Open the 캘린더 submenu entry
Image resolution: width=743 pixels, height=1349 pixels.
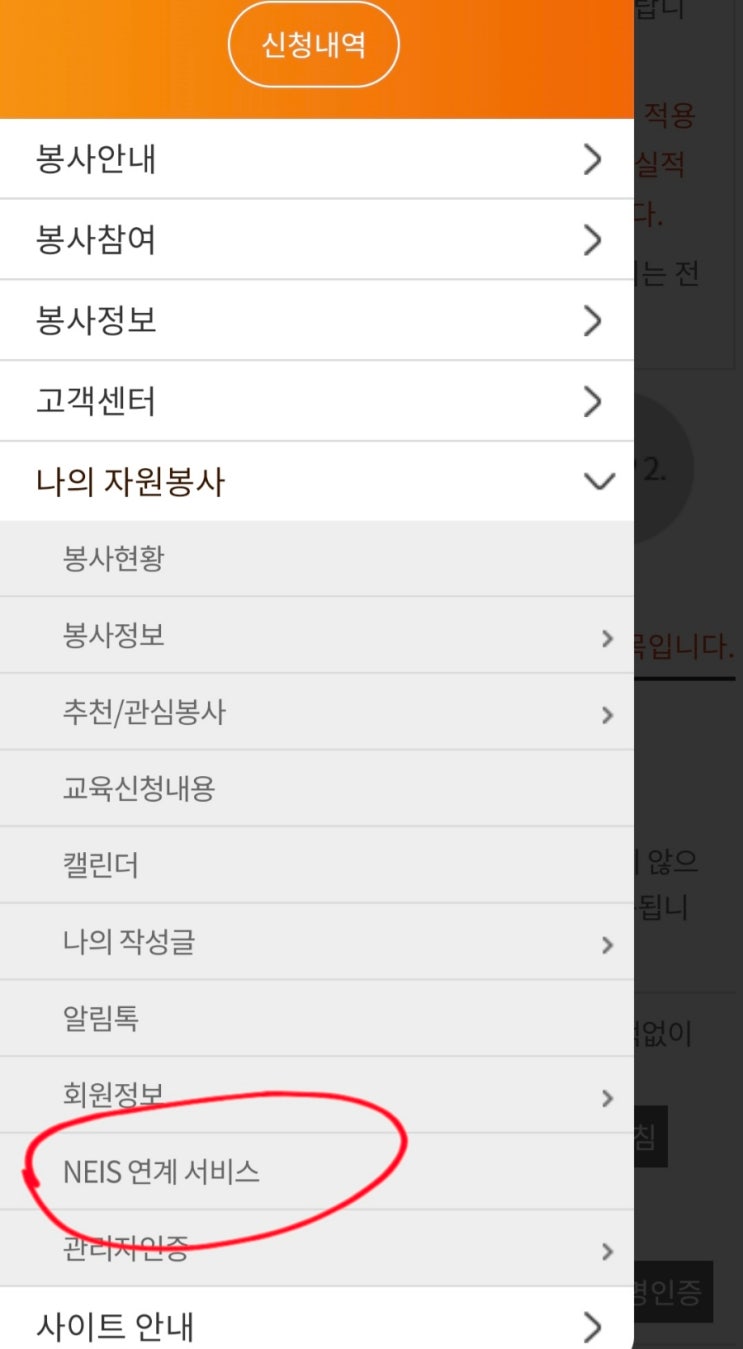pyautogui.click(x=100, y=865)
